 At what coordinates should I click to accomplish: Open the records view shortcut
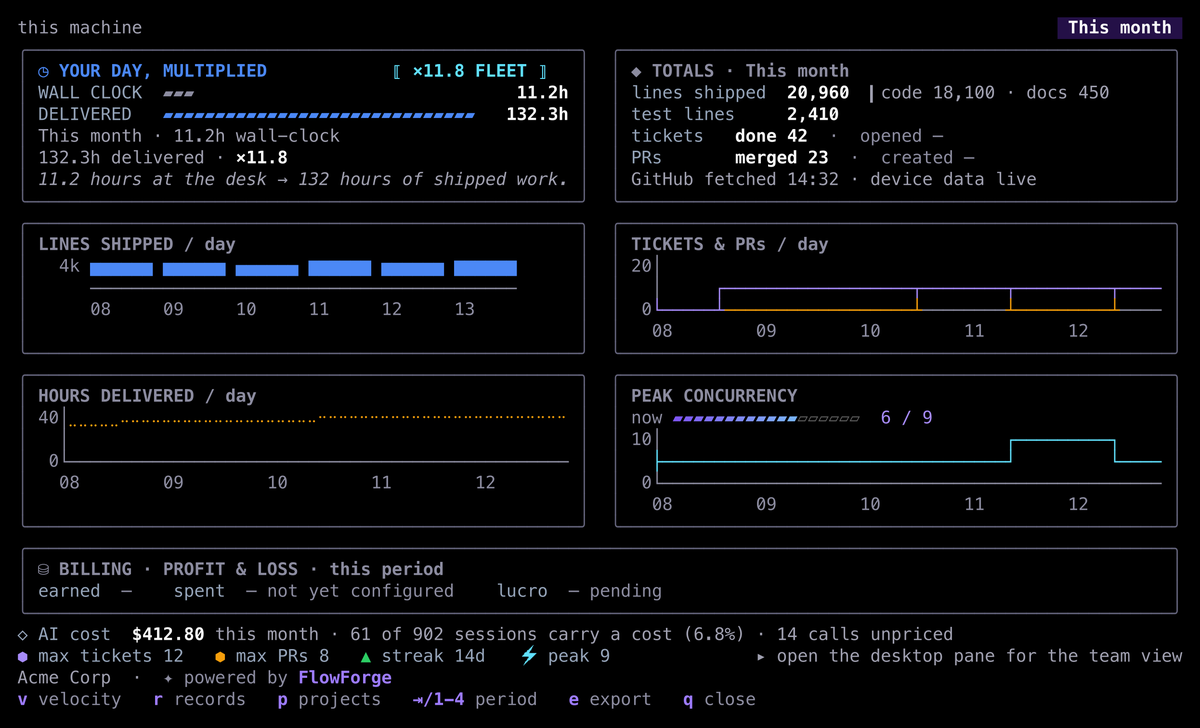(199, 699)
